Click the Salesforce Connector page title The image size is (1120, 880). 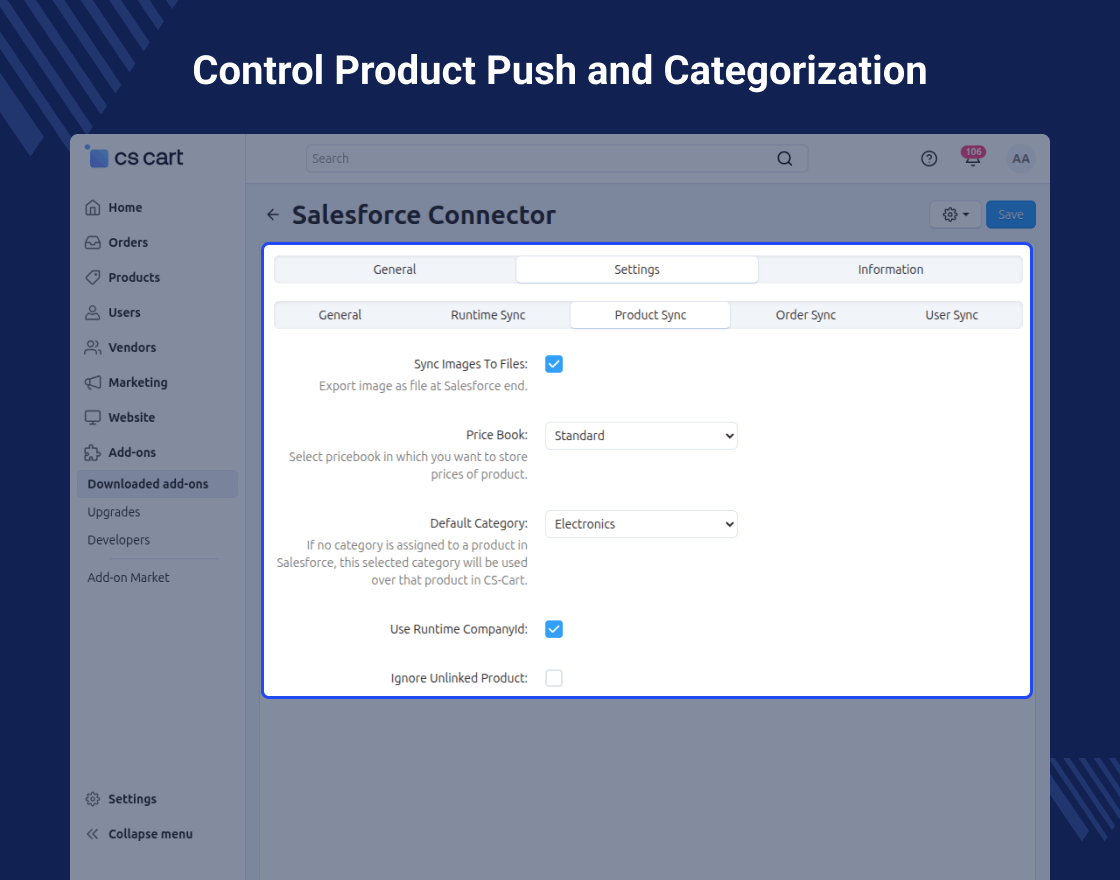tap(424, 214)
